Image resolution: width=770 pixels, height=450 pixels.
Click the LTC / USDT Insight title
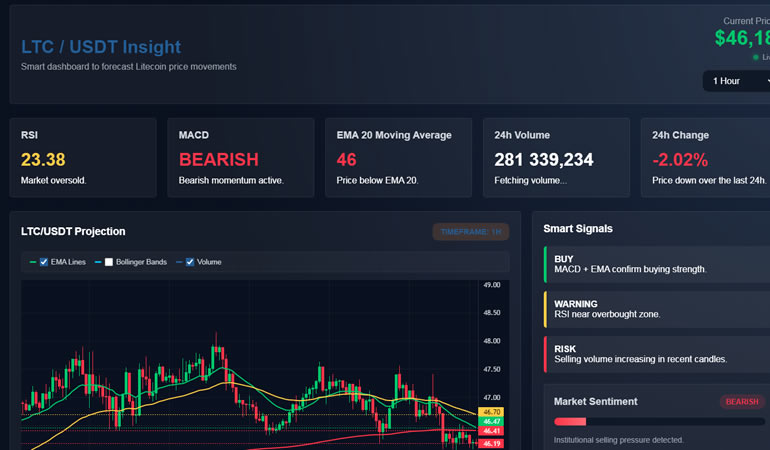[x=101, y=47]
